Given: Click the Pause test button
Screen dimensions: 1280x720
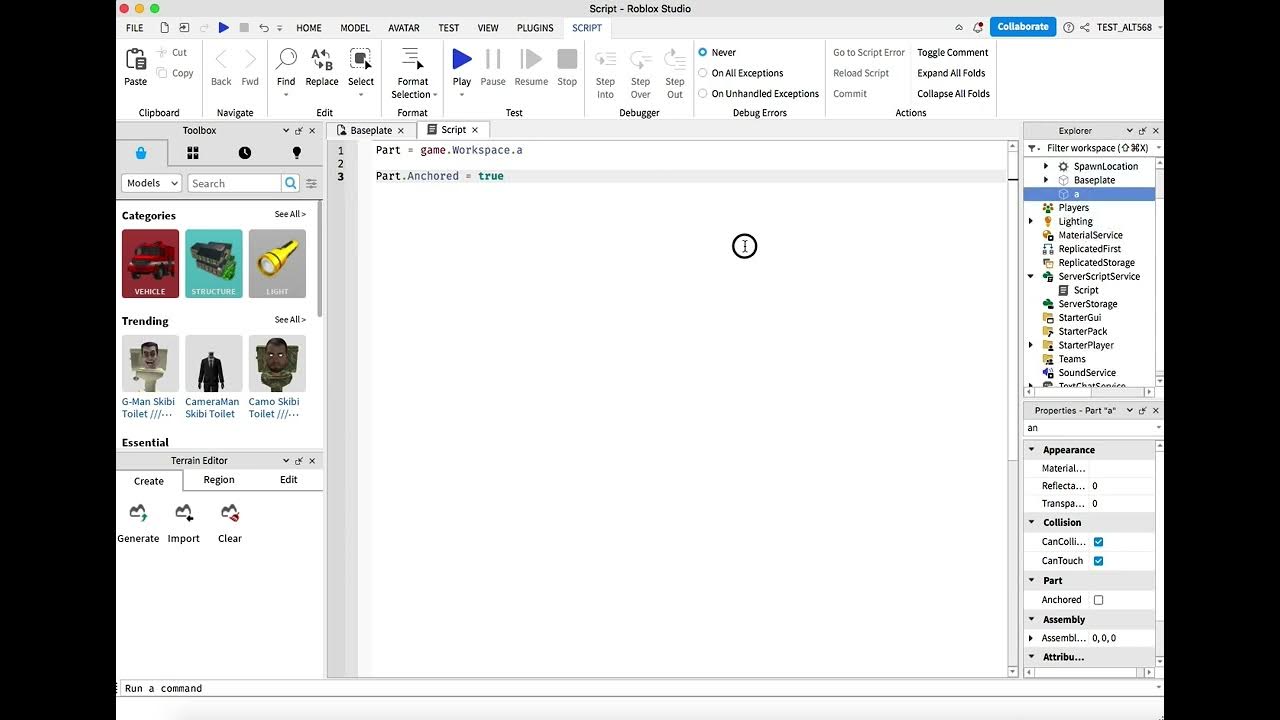Looking at the screenshot, I should 493,59.
